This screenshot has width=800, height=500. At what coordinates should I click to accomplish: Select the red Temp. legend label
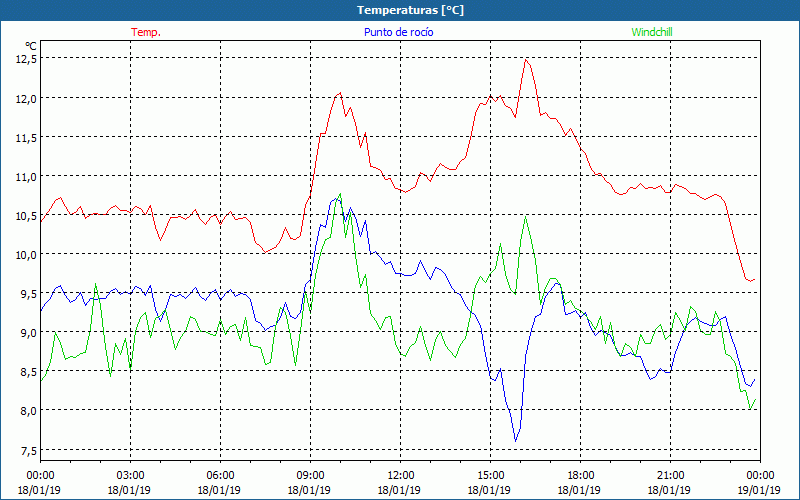click(146, 32)
